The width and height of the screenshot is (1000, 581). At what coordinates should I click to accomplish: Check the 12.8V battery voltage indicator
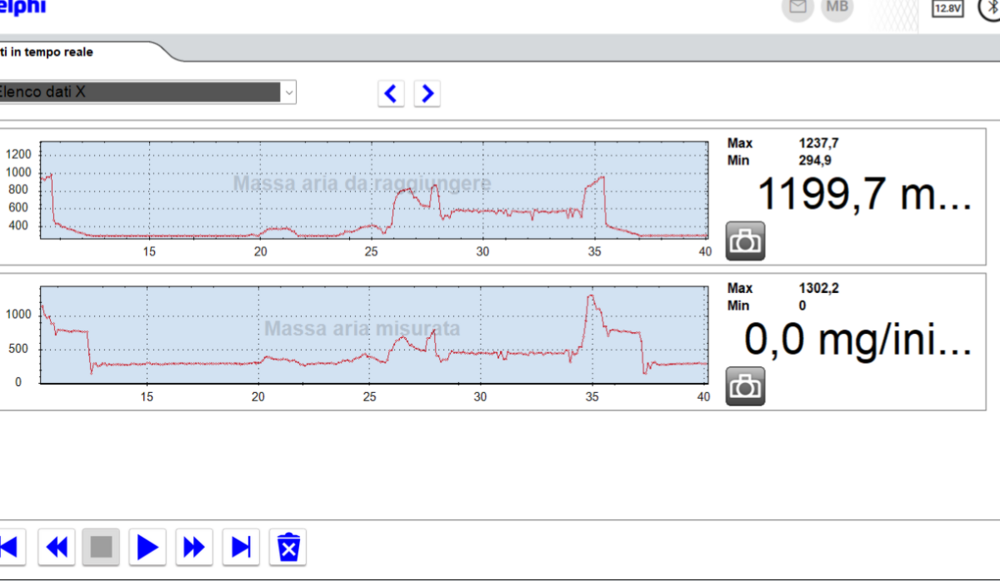[946, 8]
